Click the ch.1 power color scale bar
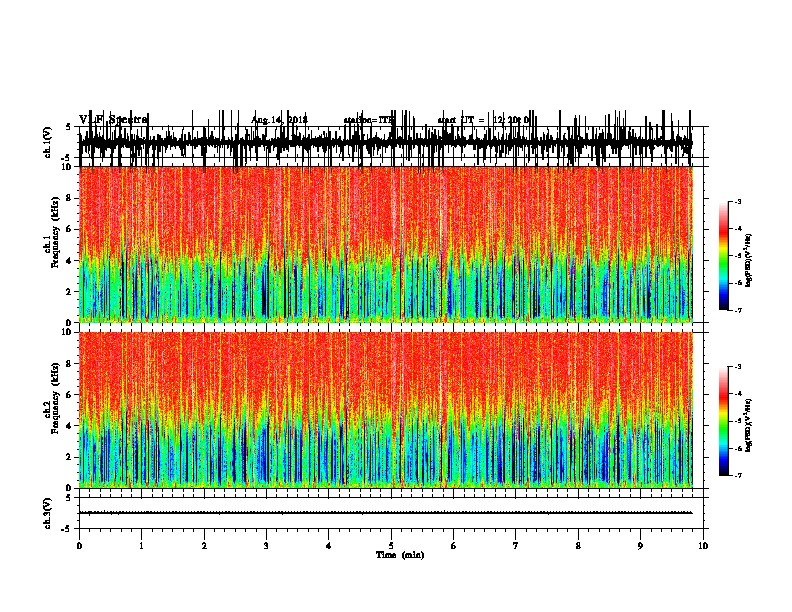 (x=724, y=256)
